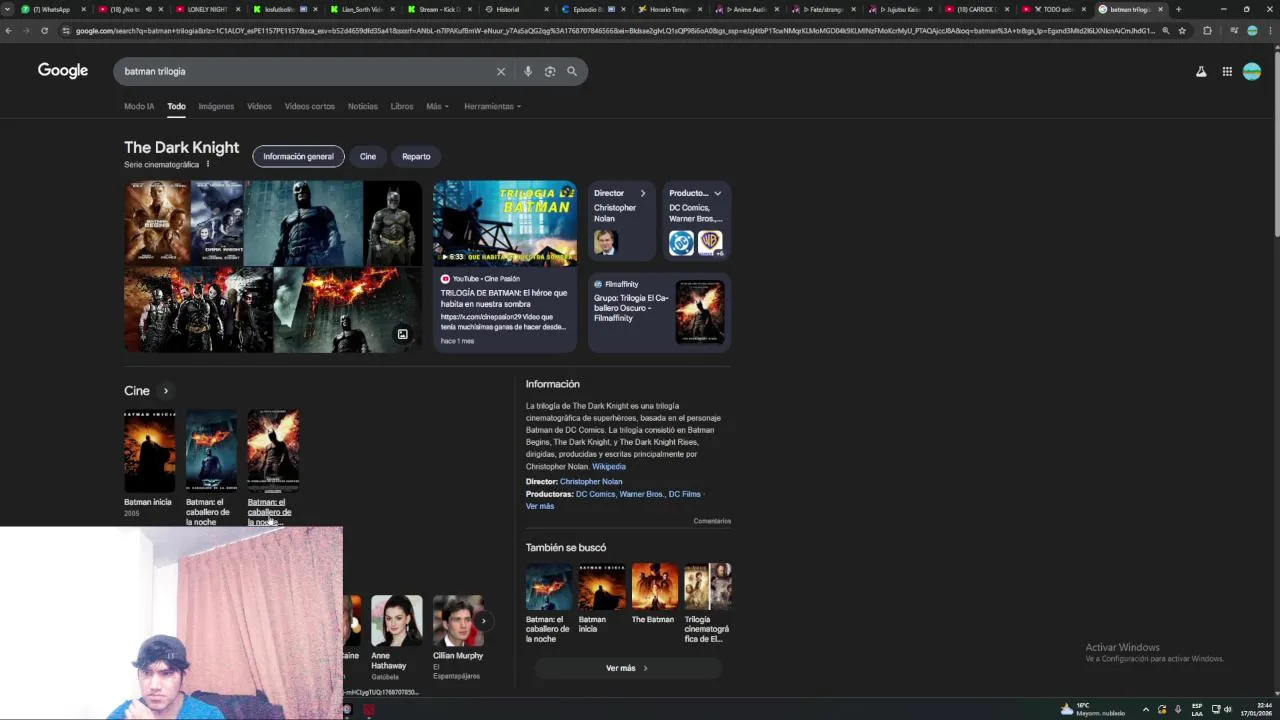The width and height of the screenshot is (1280, 720).
Task: Click the Christopher Nolan director link
Action: point(591,481)
